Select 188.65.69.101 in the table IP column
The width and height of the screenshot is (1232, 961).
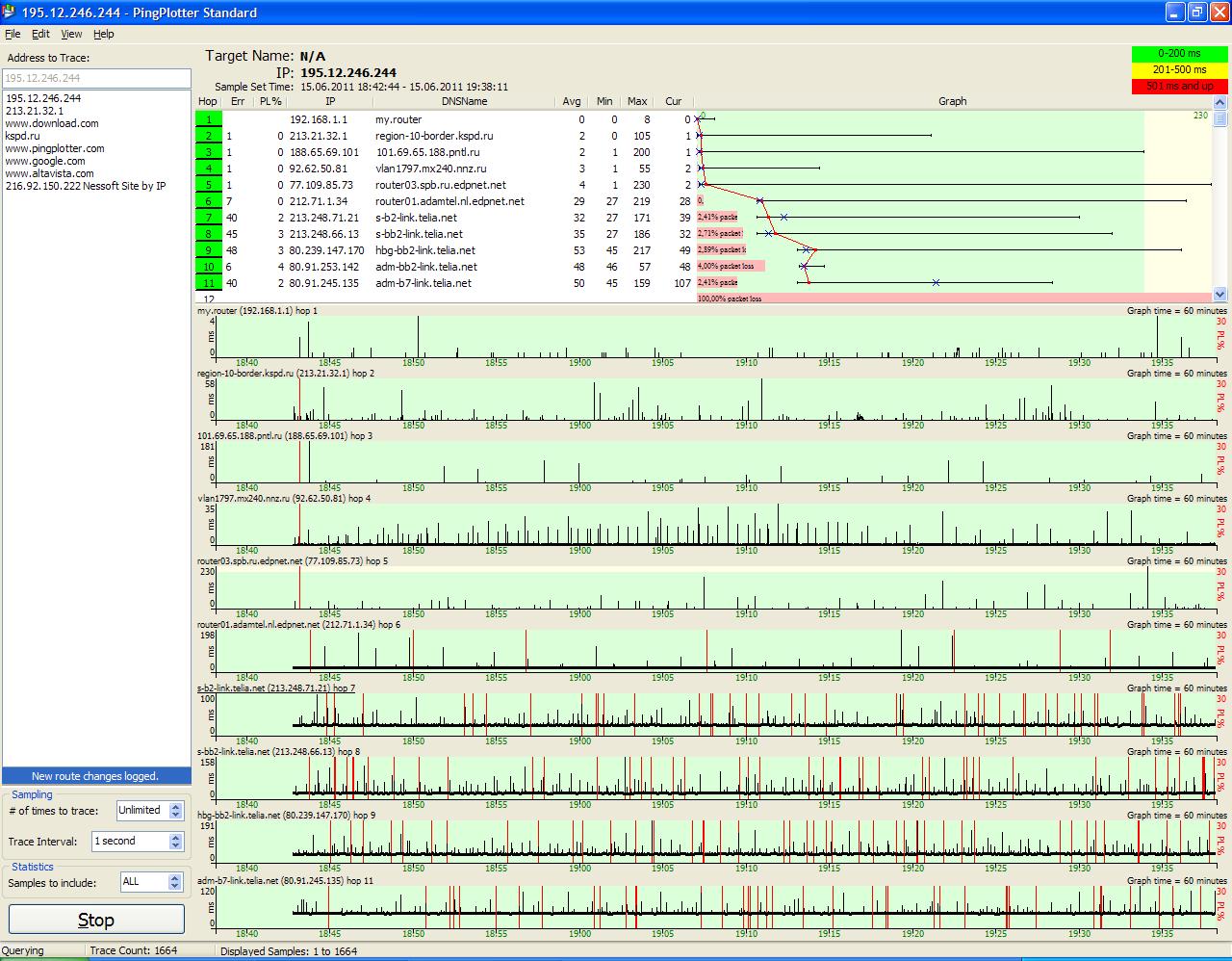click(323, 152)
